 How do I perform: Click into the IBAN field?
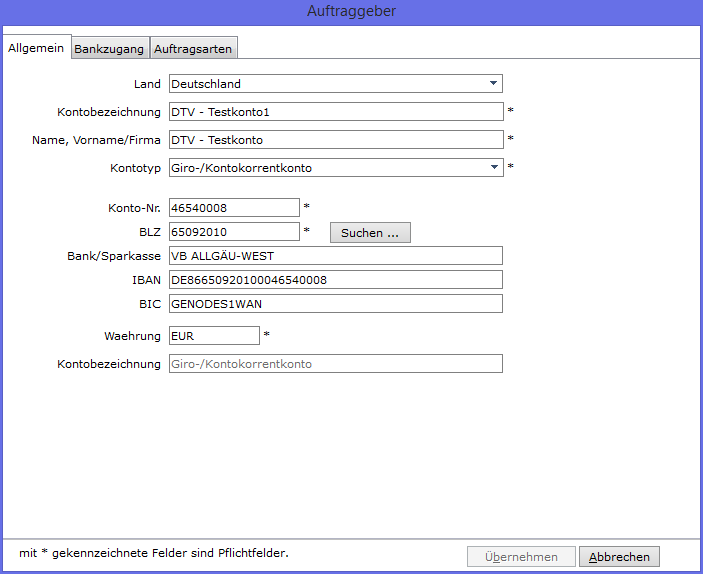coord(336,280)
